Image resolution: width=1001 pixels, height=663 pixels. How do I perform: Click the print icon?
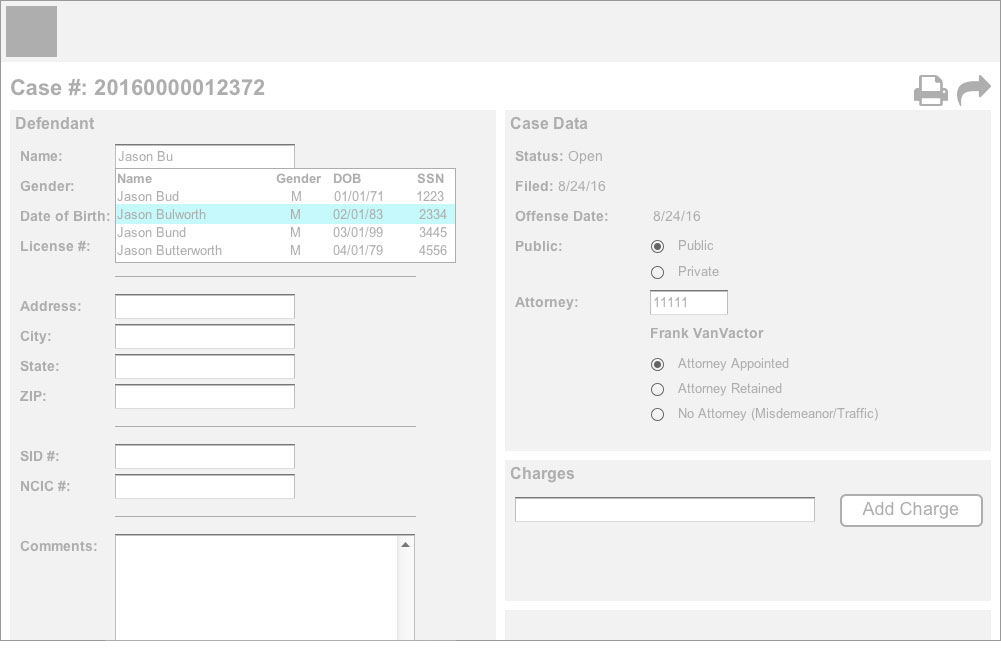[x=930, y=91]
